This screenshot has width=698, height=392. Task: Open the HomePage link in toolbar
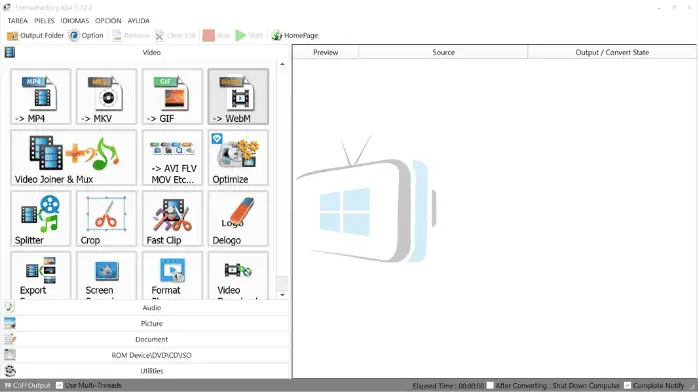[295, 36]
